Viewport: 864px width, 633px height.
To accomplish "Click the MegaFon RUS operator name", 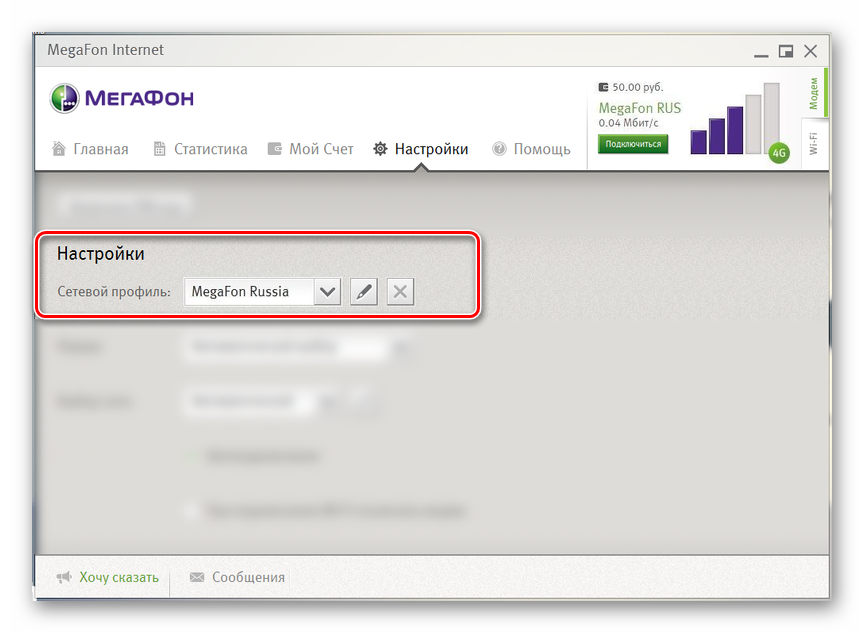I will coord(640,108).
